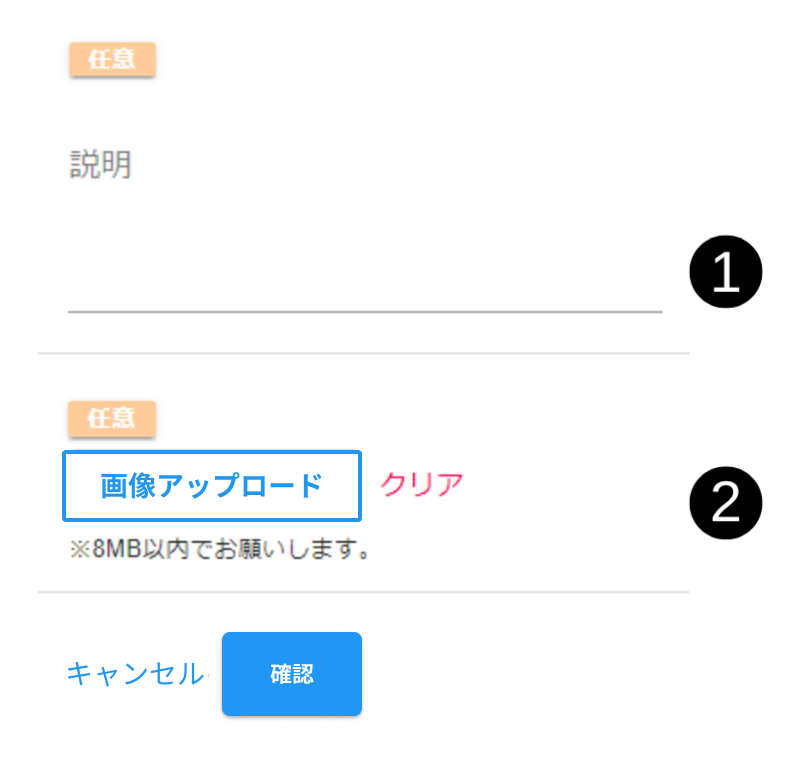Click the black number 2 circle marker
Screen dimensions: 800x772
point(726,502)
